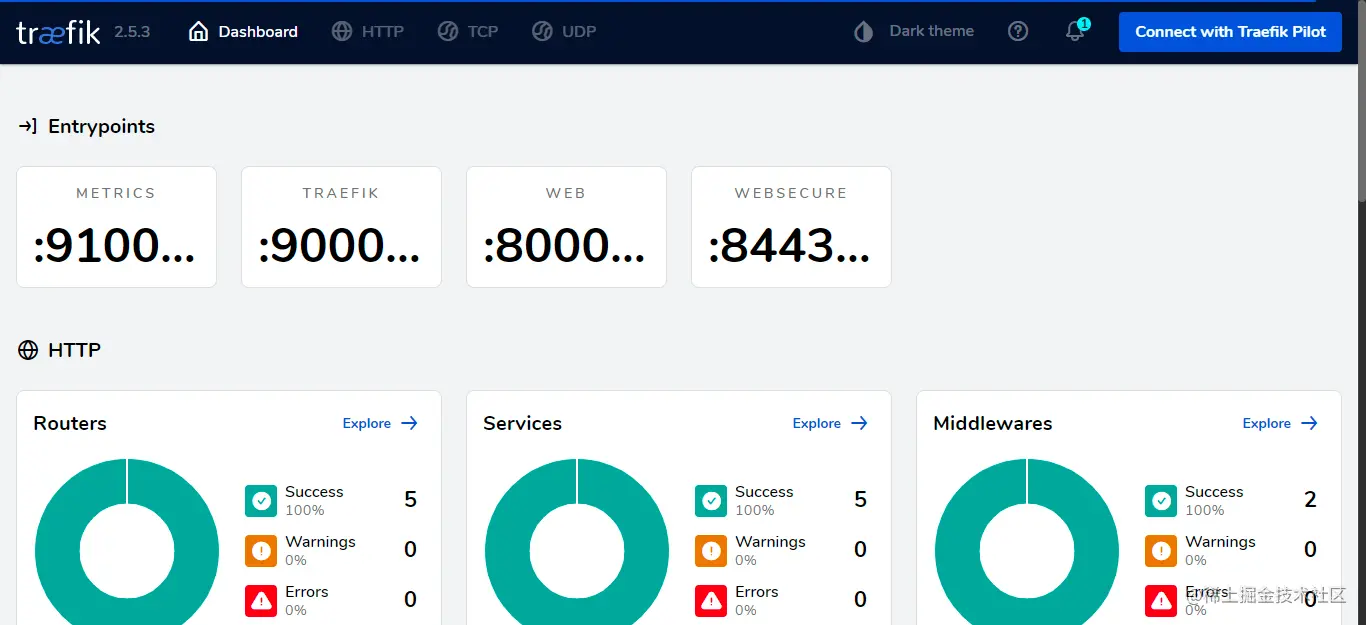Click the HTTP section globe icon
Screen dimensions: 1366x625
28,350
